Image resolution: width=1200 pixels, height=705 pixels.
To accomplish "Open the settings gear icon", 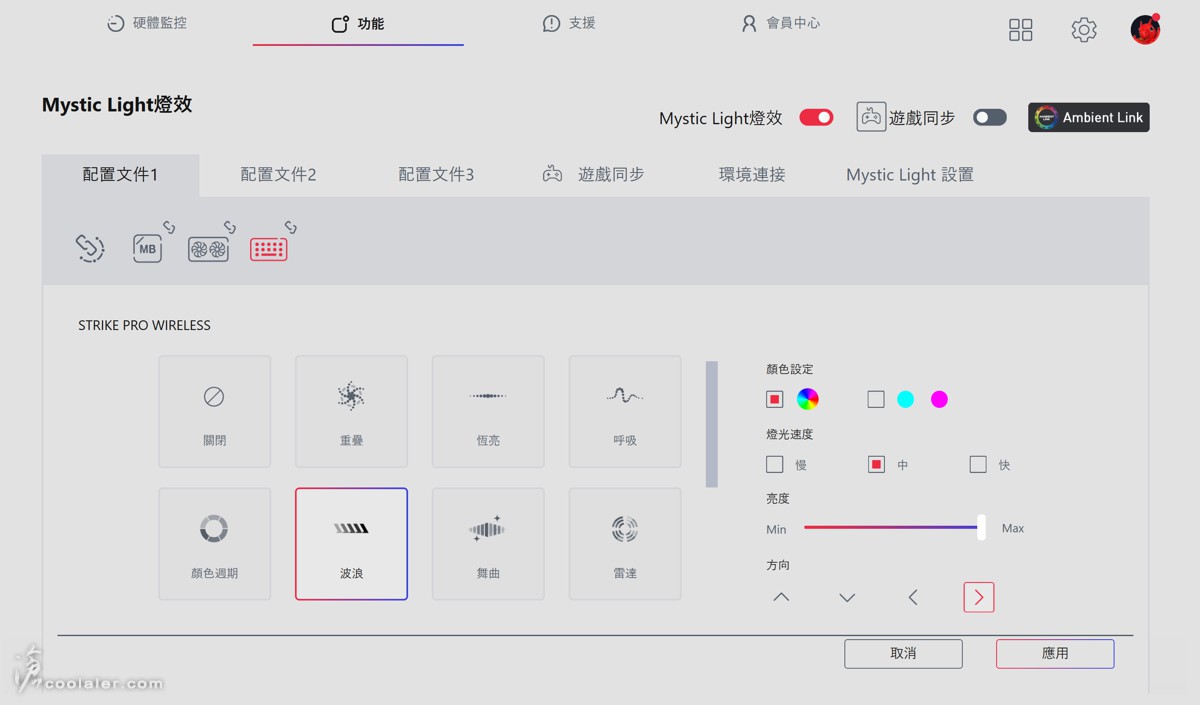I will [1084, 30].
